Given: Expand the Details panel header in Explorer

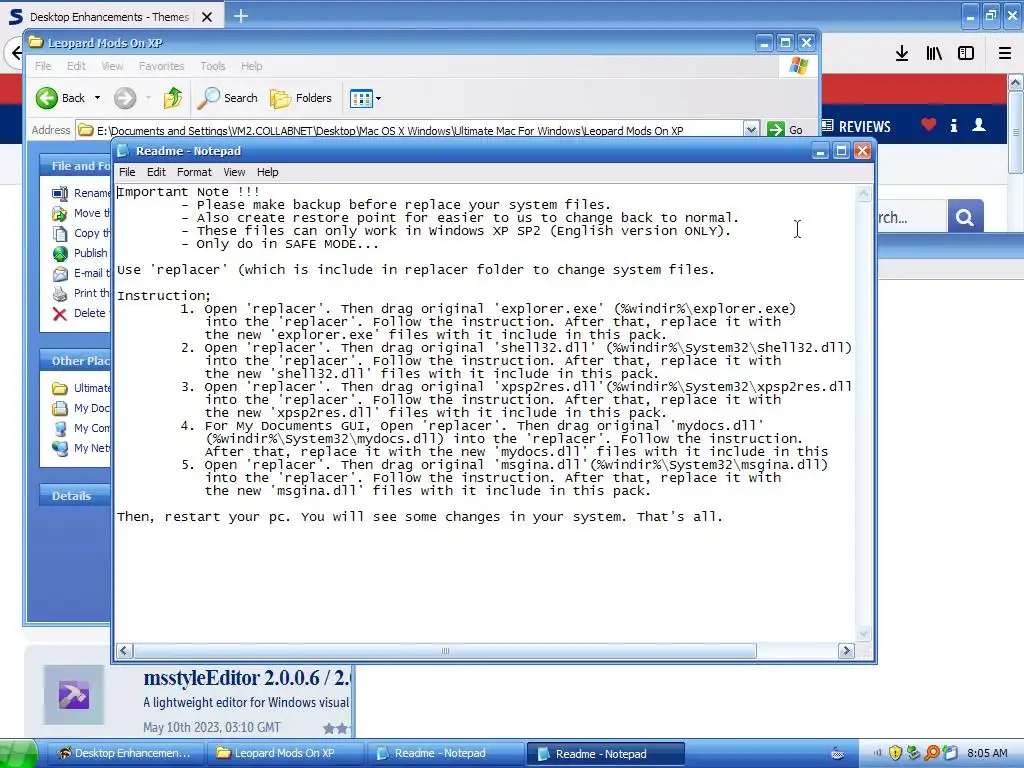Looking at the screenshot, I should 74,496.
